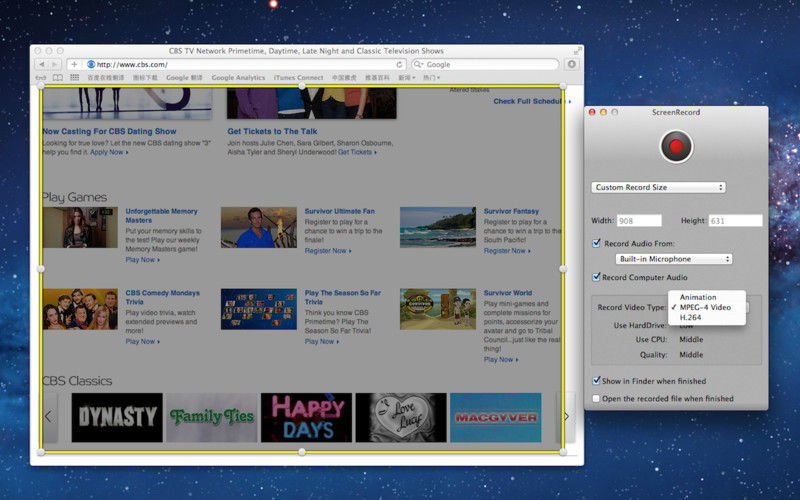Click in the Width input field
800x500 pixels.
coord(639,221)
